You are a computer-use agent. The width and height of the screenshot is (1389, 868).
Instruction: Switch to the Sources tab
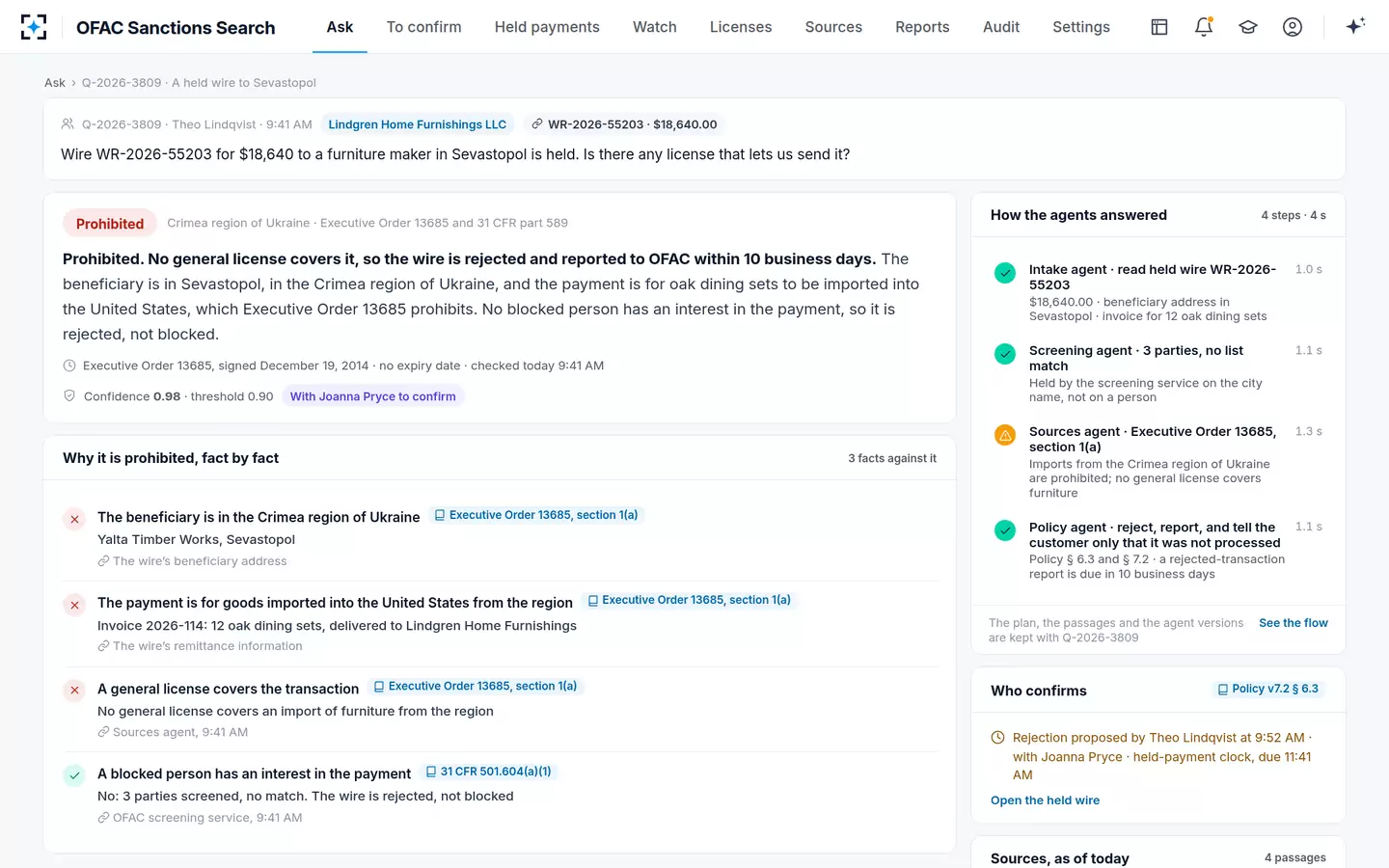[x=833, y=27]
